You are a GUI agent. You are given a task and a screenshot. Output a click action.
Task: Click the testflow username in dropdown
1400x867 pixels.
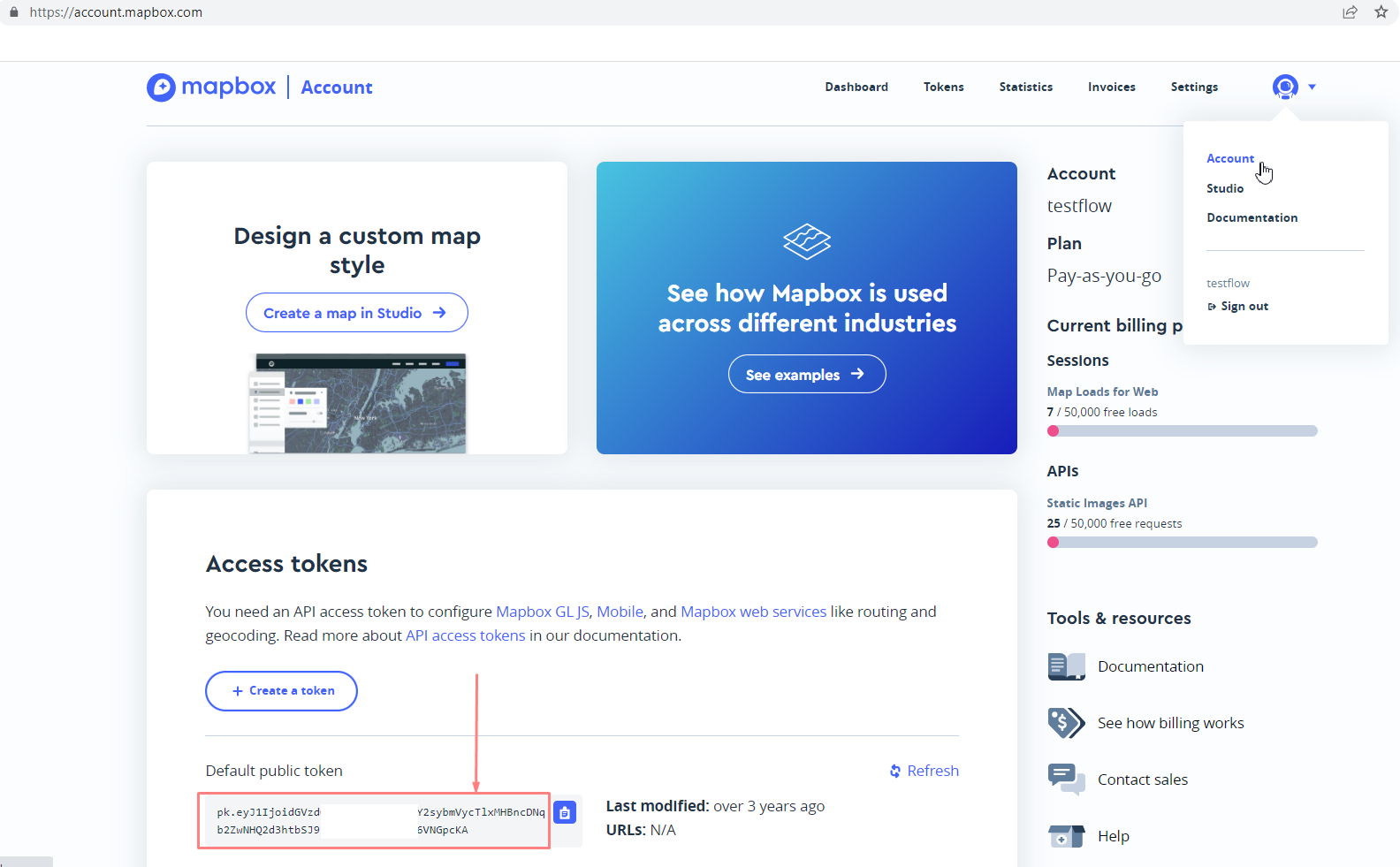1228,283
